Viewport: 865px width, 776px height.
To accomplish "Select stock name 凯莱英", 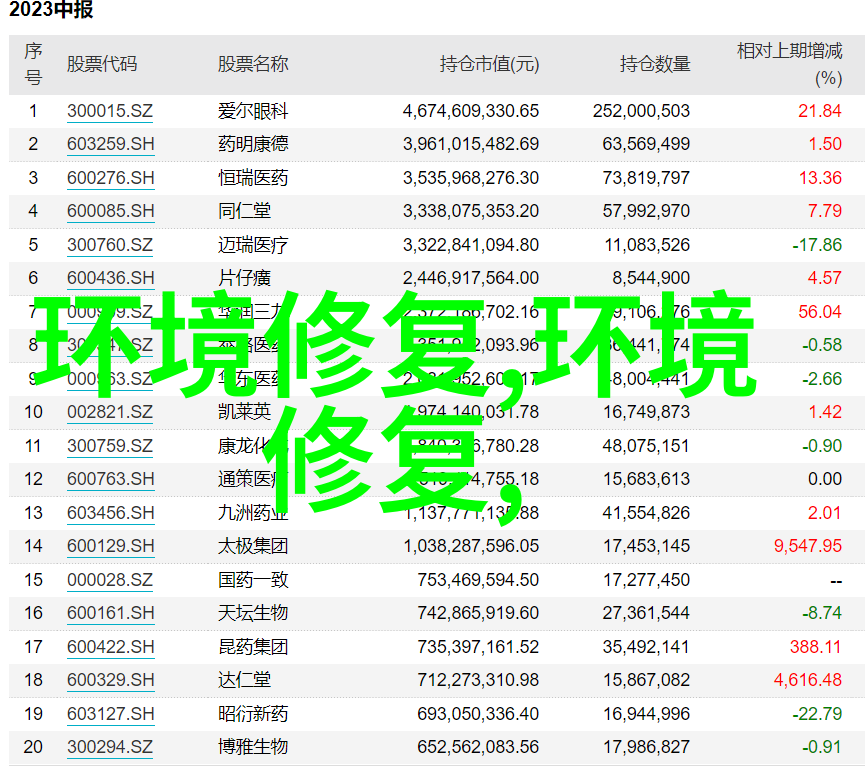I will [x=244, y=412].
